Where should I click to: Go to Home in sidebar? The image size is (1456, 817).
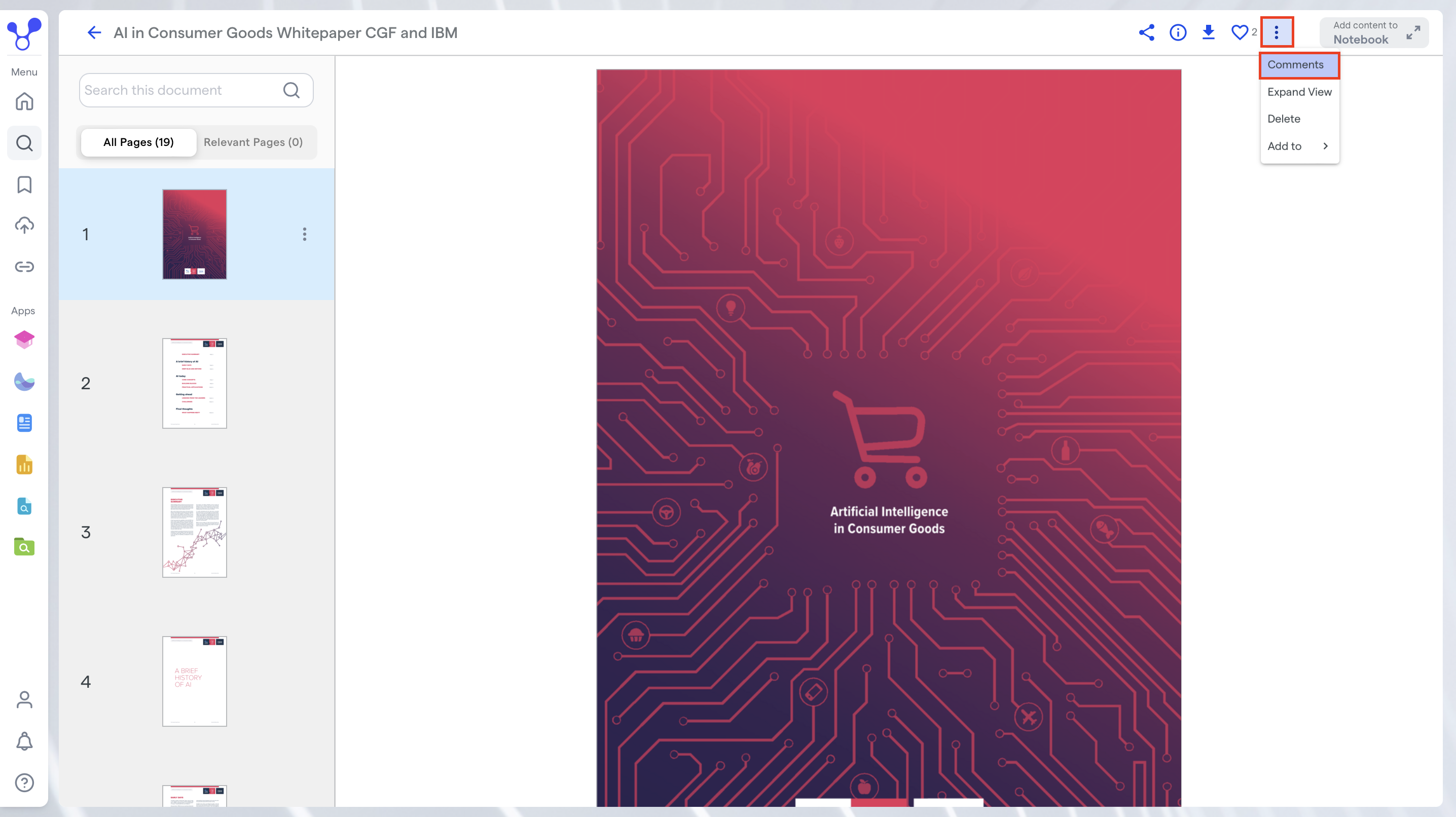[x=24, y=102]
